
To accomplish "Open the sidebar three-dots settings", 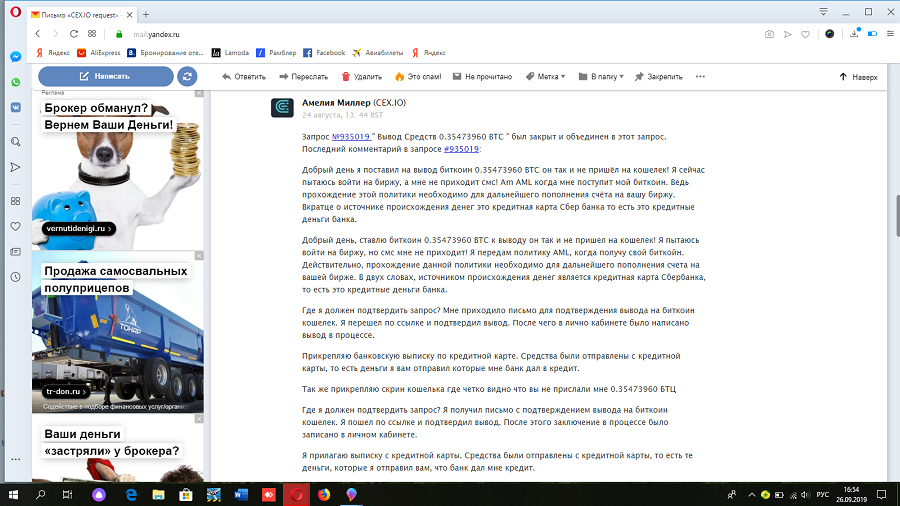I will coord(15,459).
